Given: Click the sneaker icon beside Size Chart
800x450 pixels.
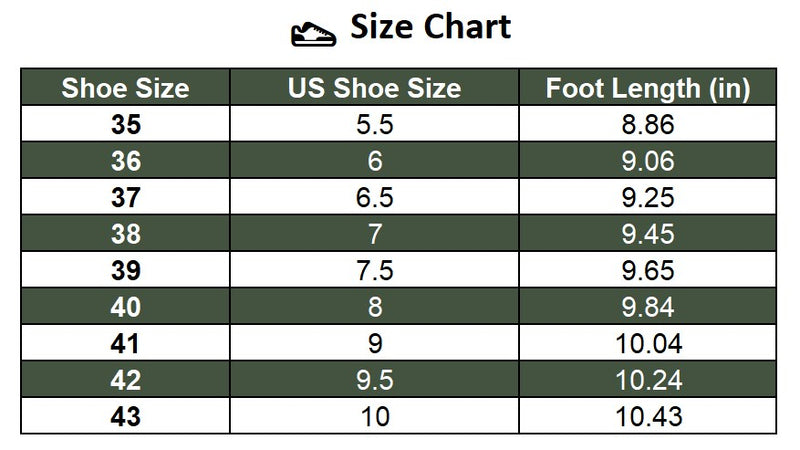Looking at the screenshot, I should [x=312, y=32].
